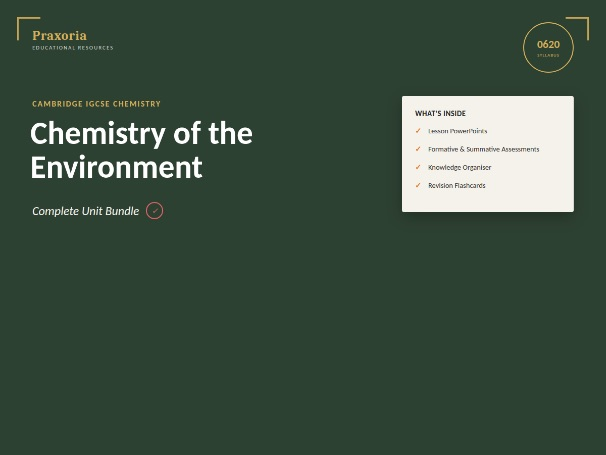606x455 pixels.
Task: Click the checkmark next to Knowledge Organiser
Action: pyautogui.click(x=418, y=167)
